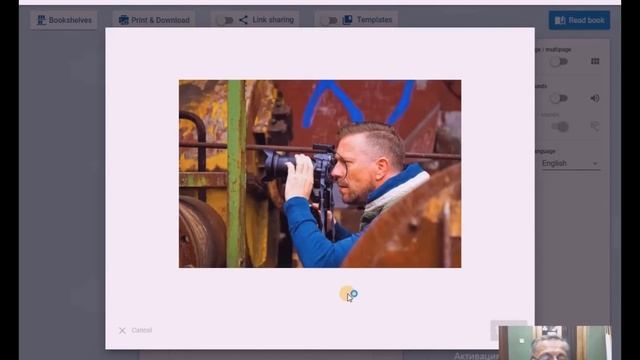Click the Templates book icon

pos(347,20)
